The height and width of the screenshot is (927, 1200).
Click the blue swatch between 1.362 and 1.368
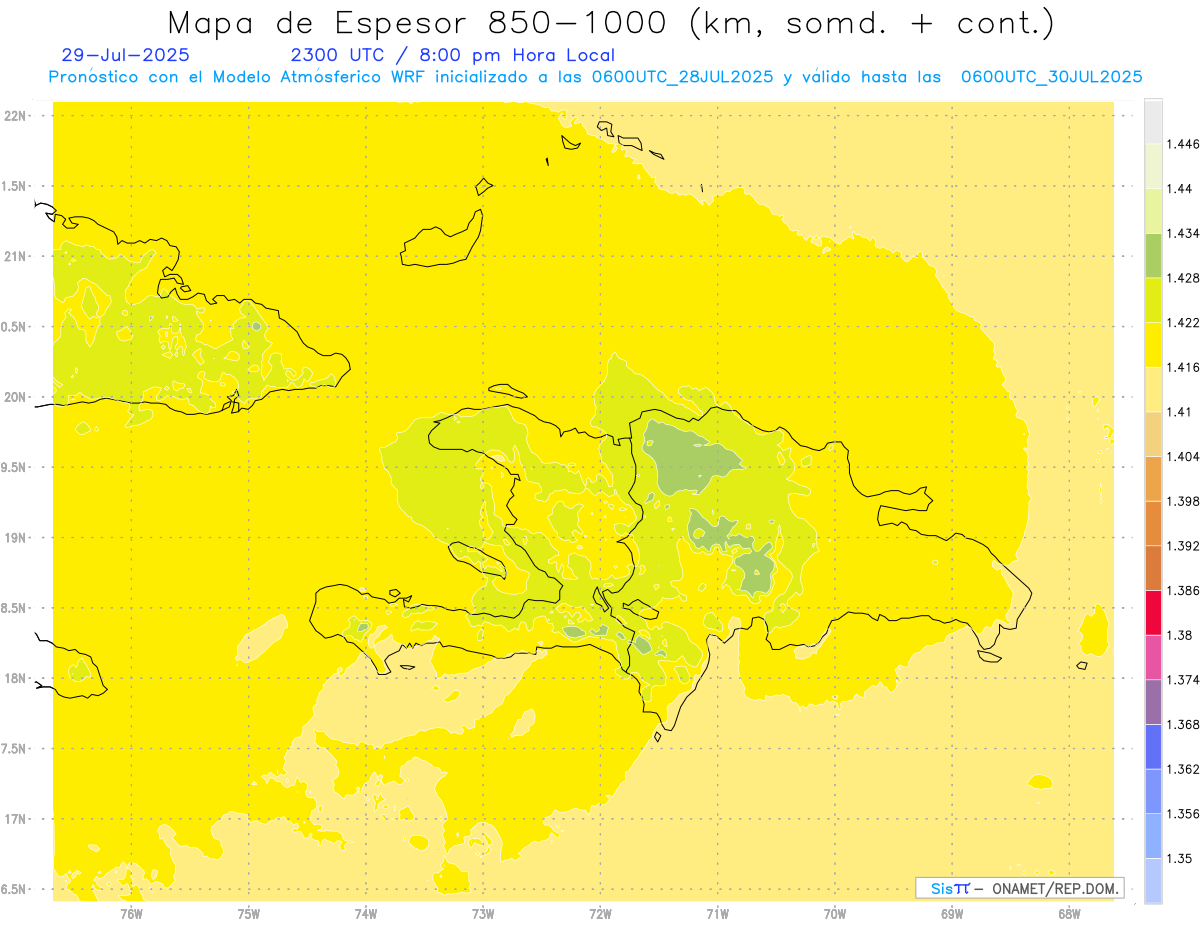point(1153,746)
